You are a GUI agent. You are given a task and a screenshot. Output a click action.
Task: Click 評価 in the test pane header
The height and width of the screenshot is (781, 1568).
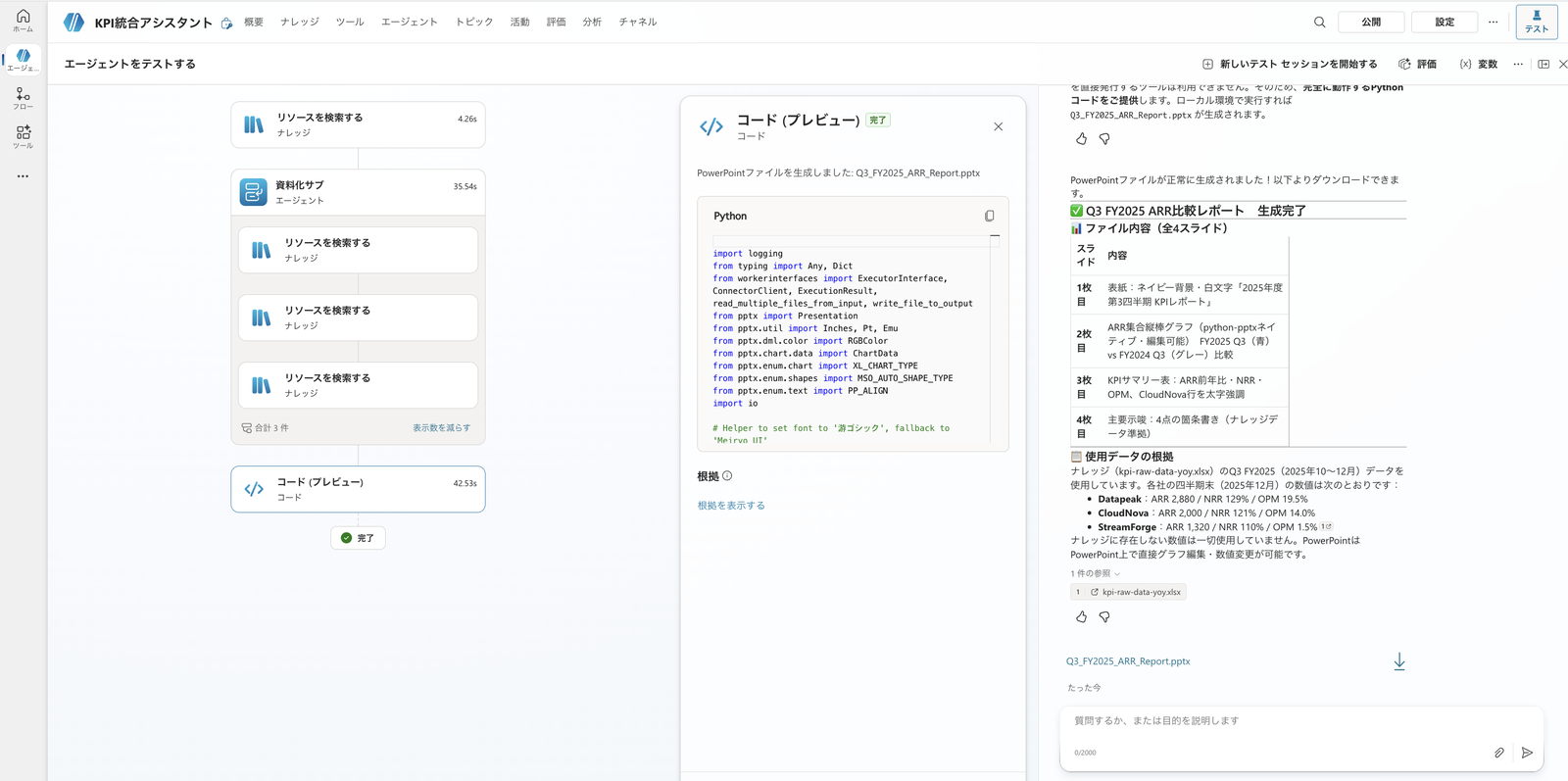pyautogui.click(x=1417, y=64)
